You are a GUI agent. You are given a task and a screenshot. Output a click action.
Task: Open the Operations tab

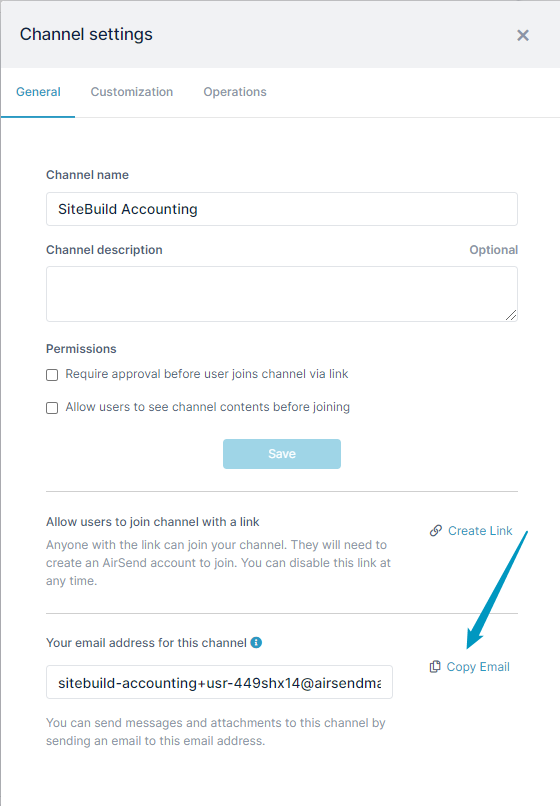[235, 92]
